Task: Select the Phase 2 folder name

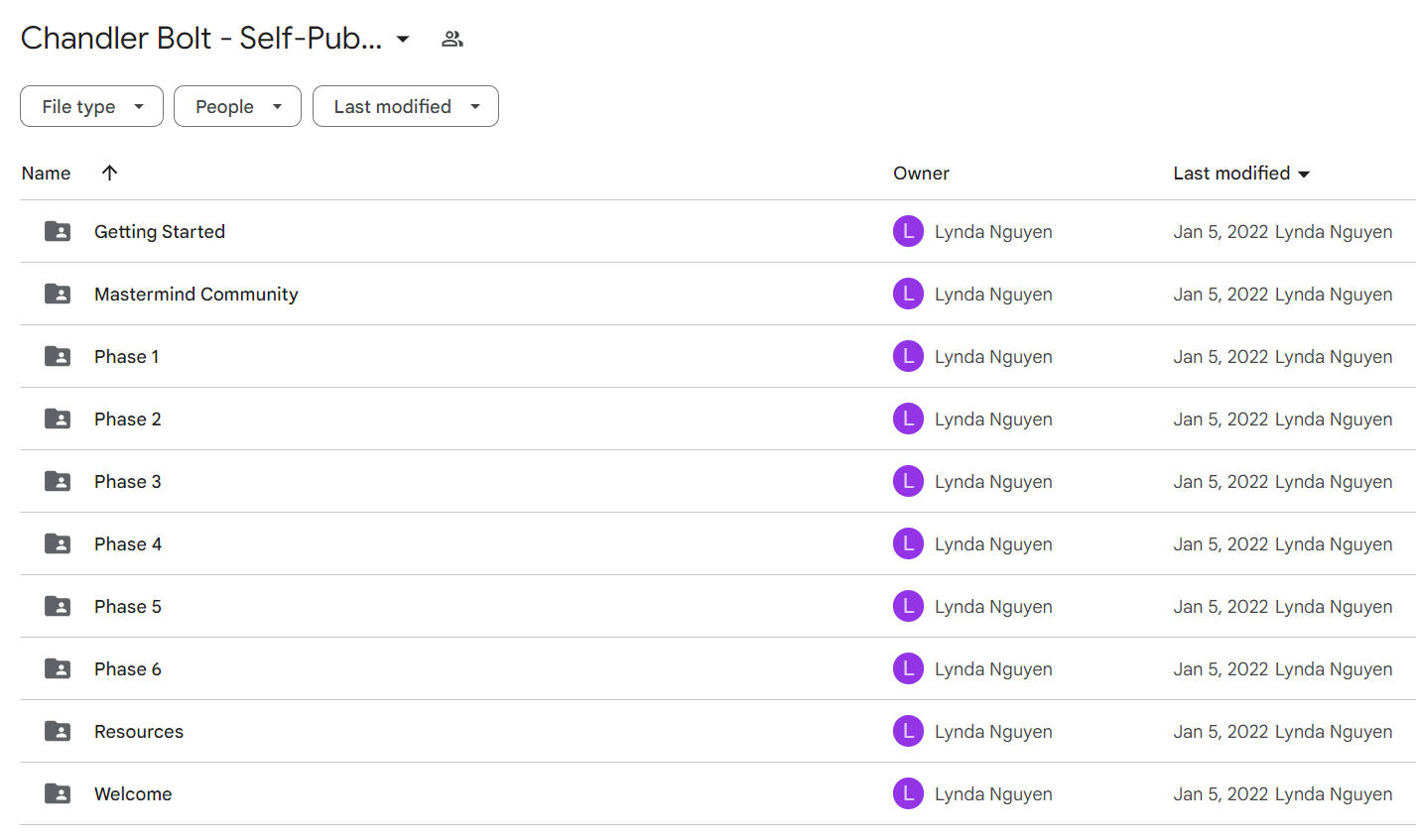Action: 128,420
